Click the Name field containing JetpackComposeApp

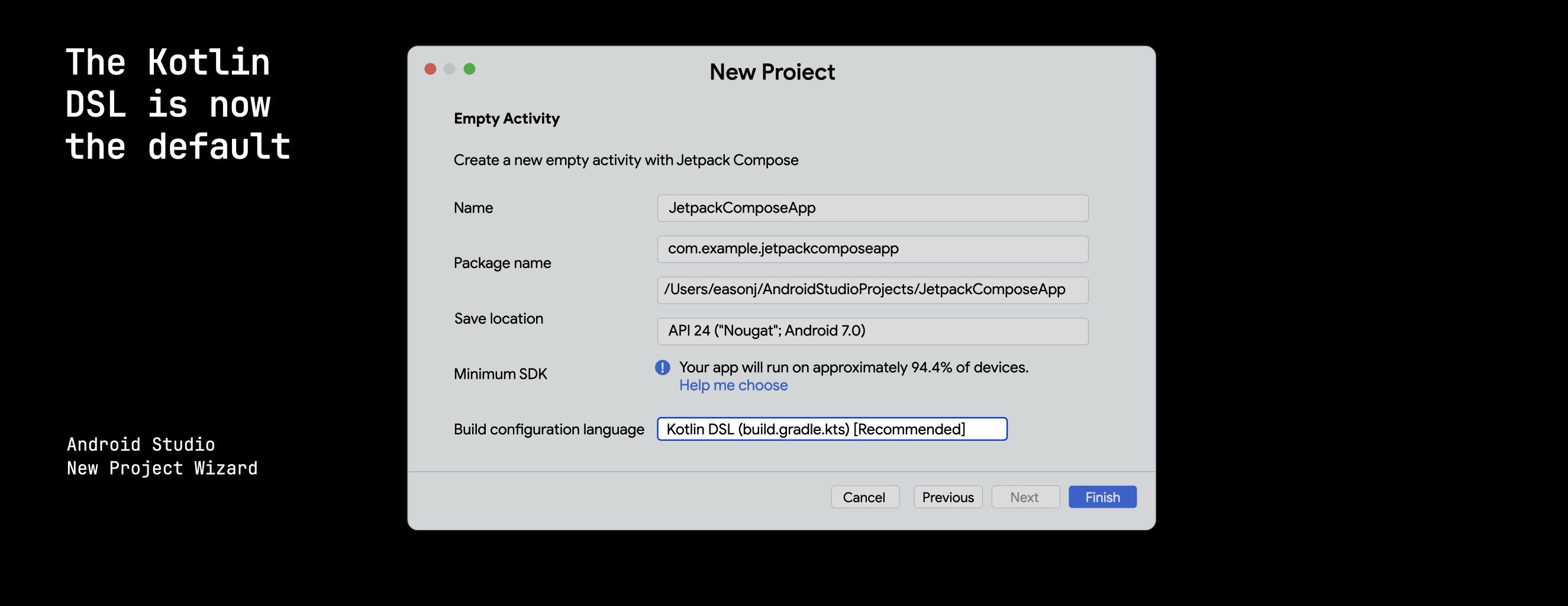tap(872, 208)
